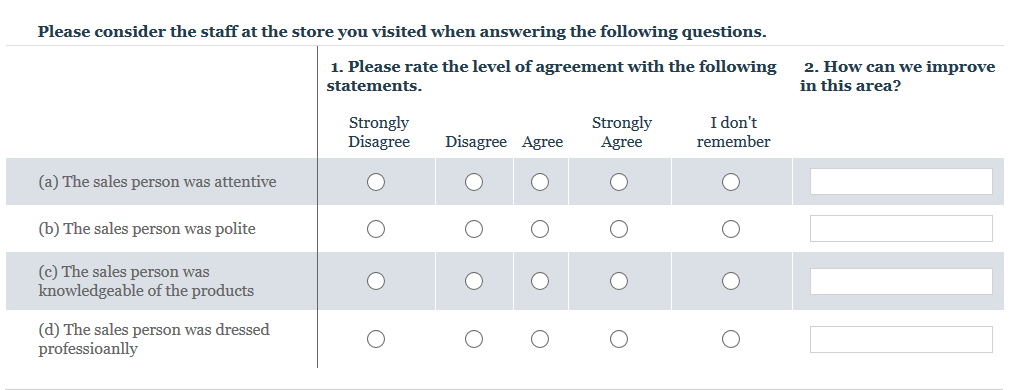Choose Strongly Disagree for dressed professionally

[x=376, y=339]
